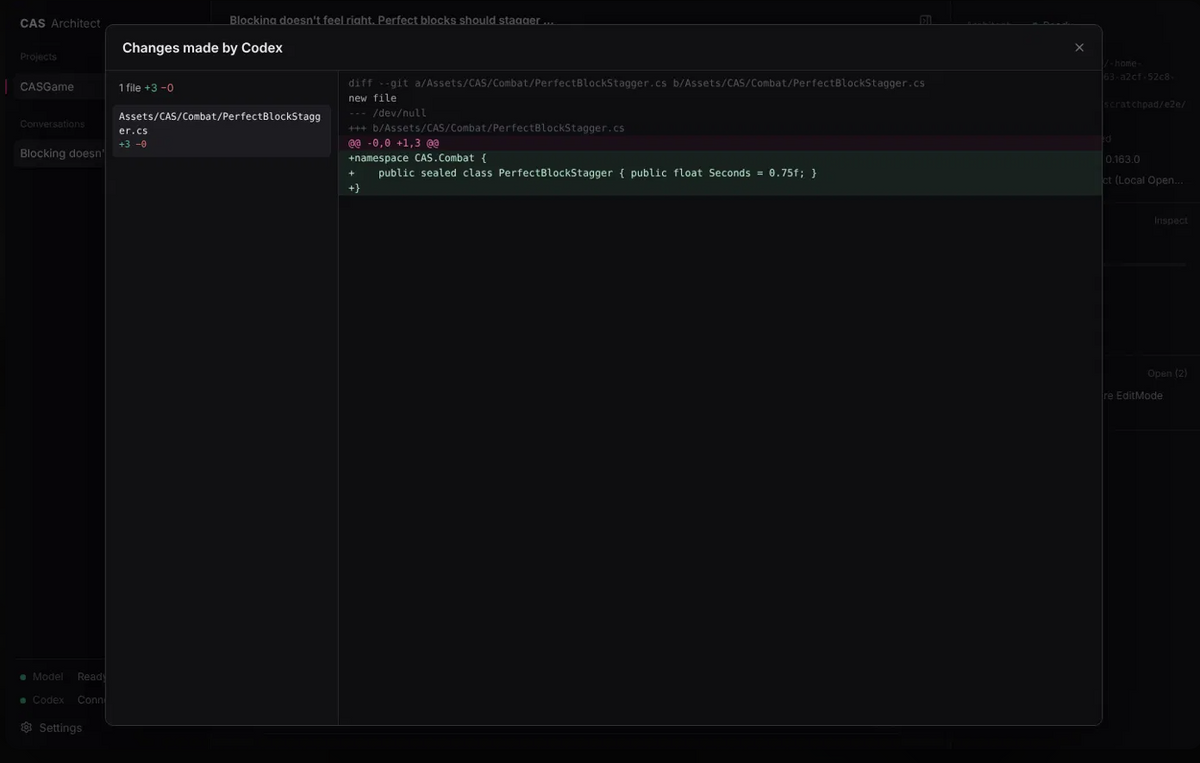Click the Settings gear icon
Screen dimensions: 1200x763
pos(26,728)
